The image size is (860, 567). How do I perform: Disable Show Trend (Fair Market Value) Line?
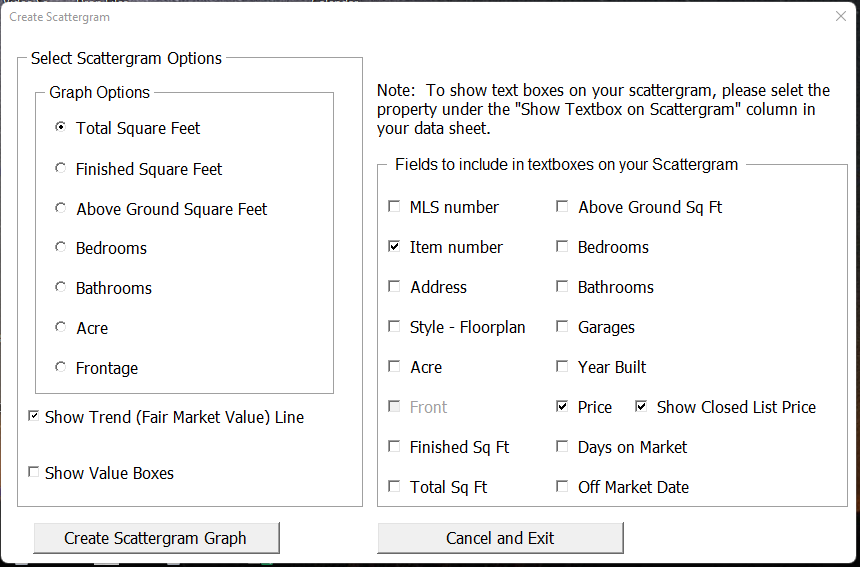[x=34, y=417]
